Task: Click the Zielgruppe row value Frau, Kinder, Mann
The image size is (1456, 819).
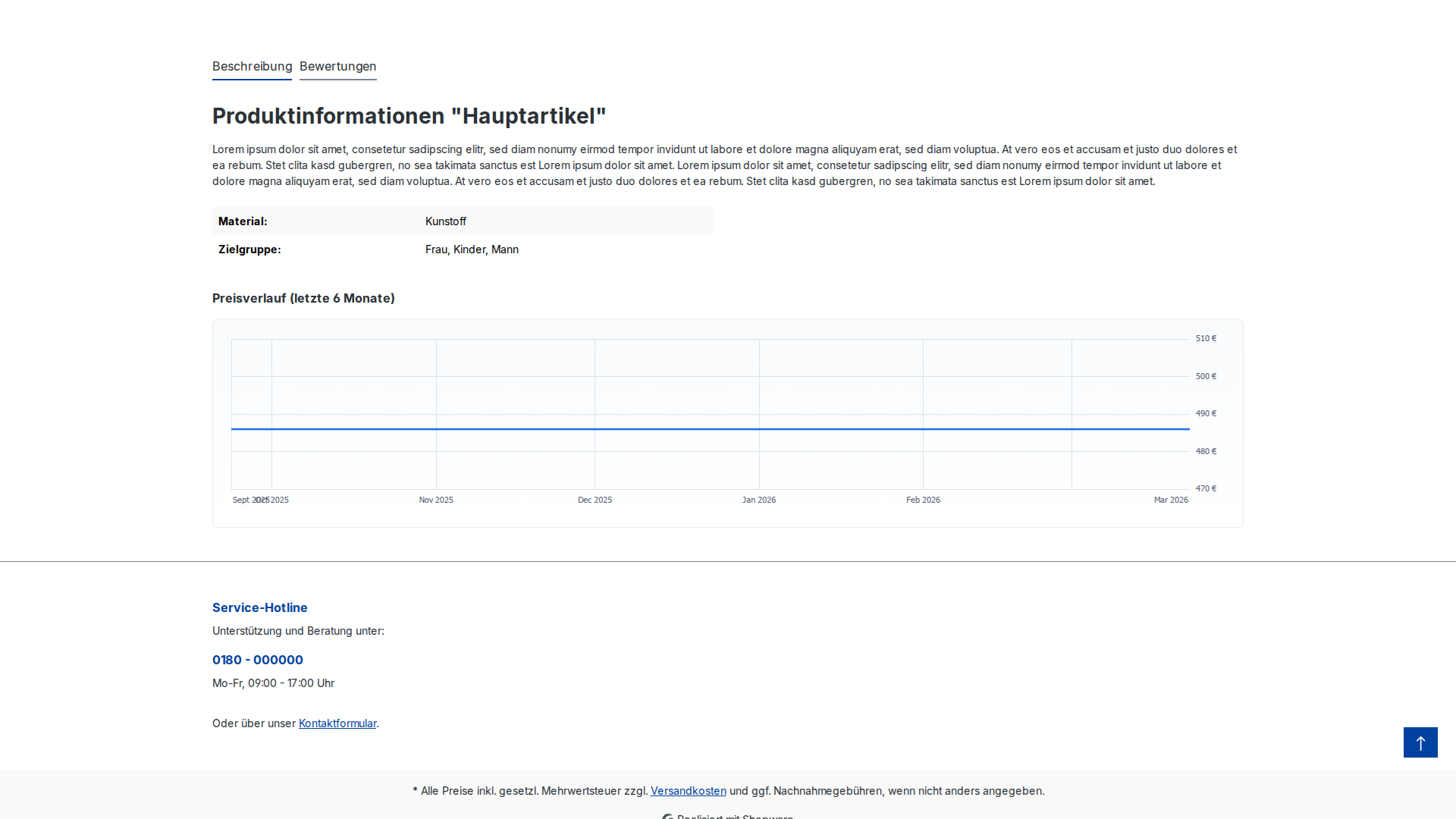Action: pos(472,249)
